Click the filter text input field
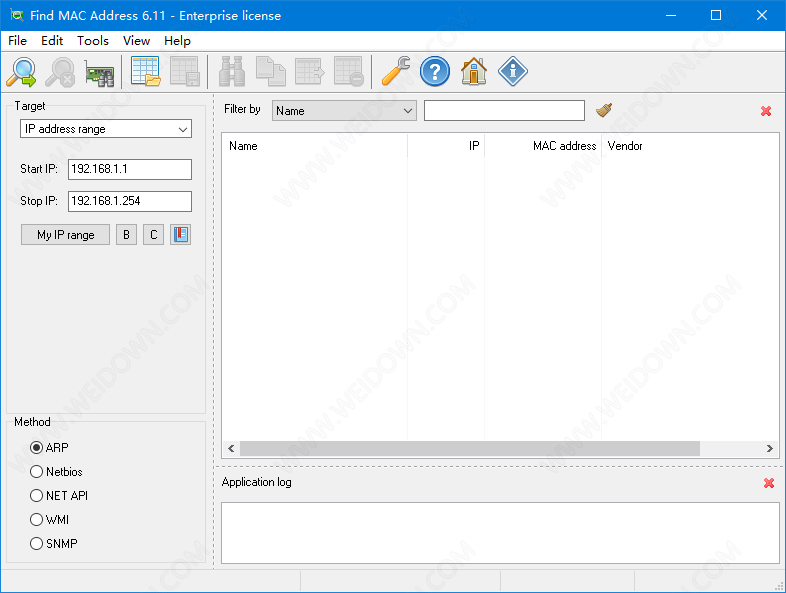Image resolution: width=786 pixels, height=593 pixels. 504,111
